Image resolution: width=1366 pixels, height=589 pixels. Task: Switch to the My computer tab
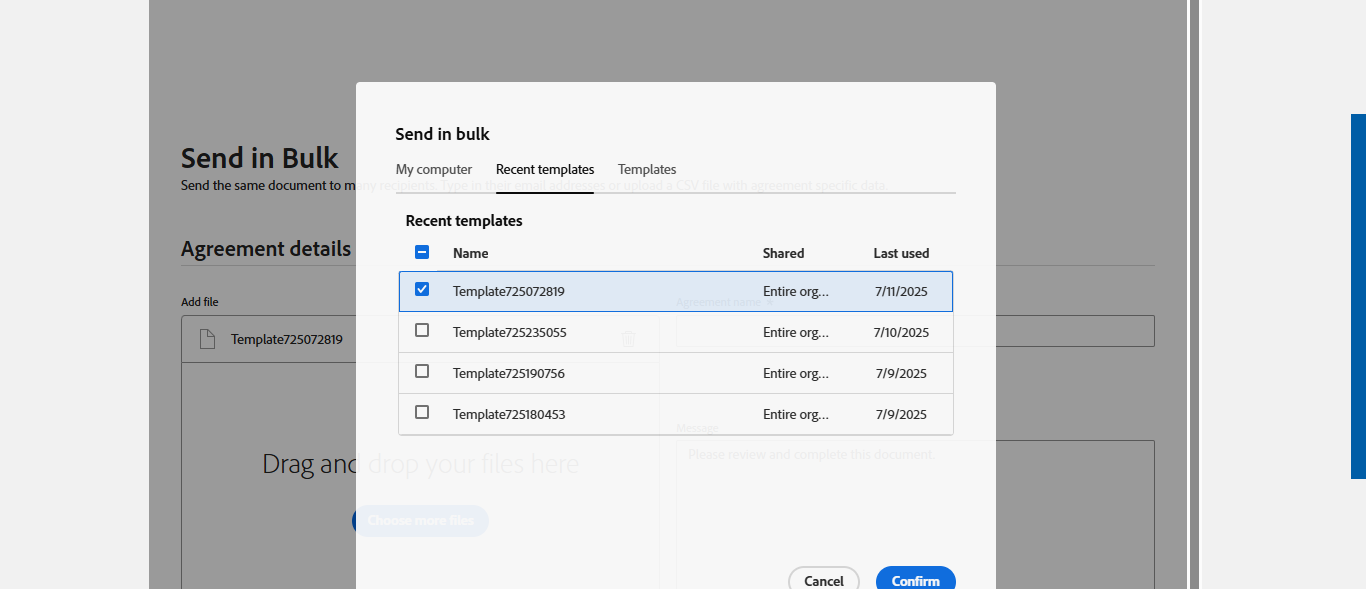click(434, 170)
